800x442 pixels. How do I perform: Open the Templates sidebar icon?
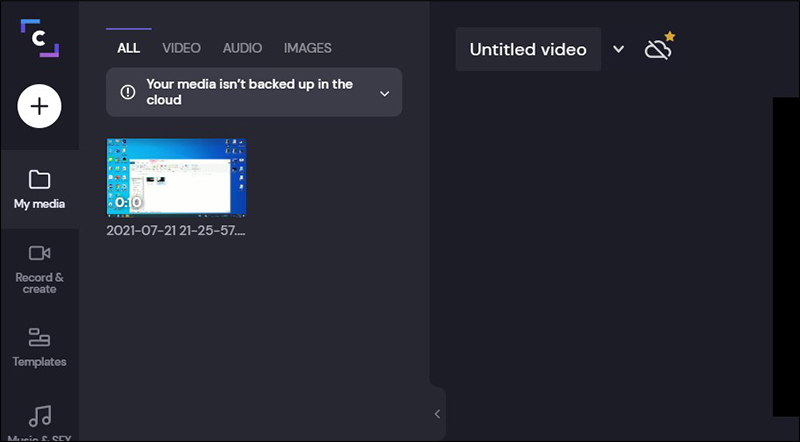point(39,337)
